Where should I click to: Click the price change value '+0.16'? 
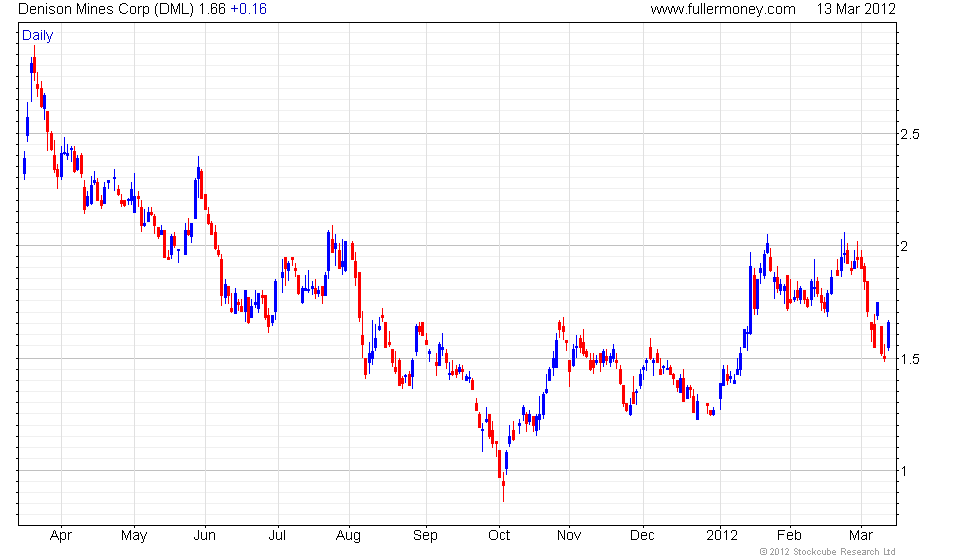click(x=248, y=9)
